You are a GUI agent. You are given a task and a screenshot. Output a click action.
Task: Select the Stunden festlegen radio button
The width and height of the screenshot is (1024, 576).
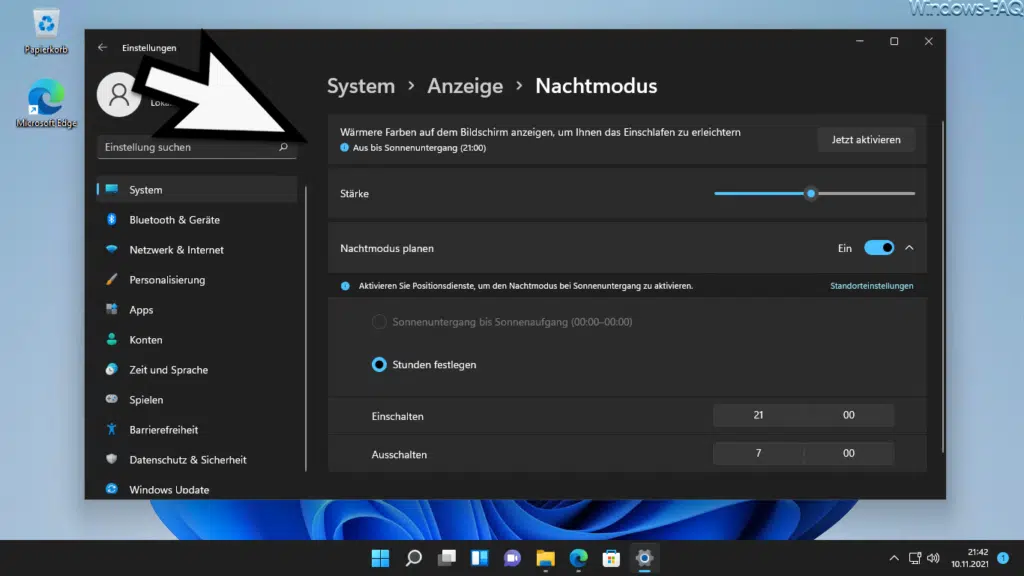[378, 365]
